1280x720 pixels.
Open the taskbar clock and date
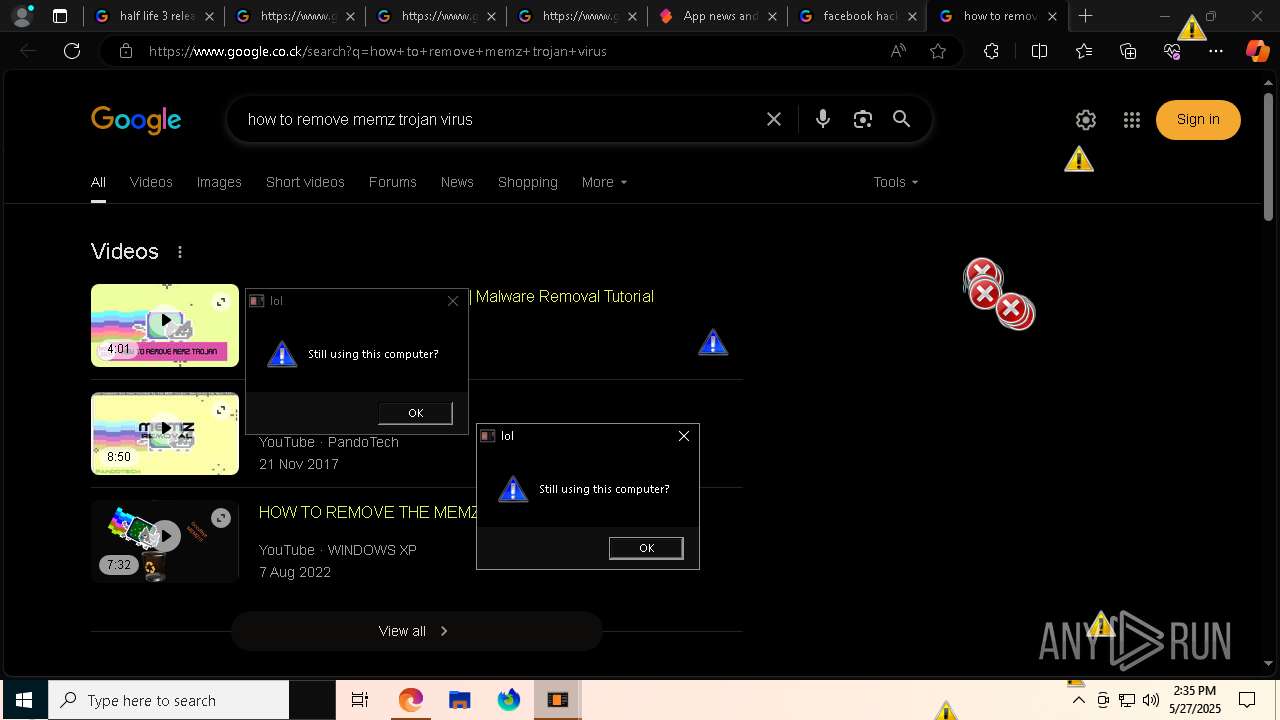tap(1195, 700)
